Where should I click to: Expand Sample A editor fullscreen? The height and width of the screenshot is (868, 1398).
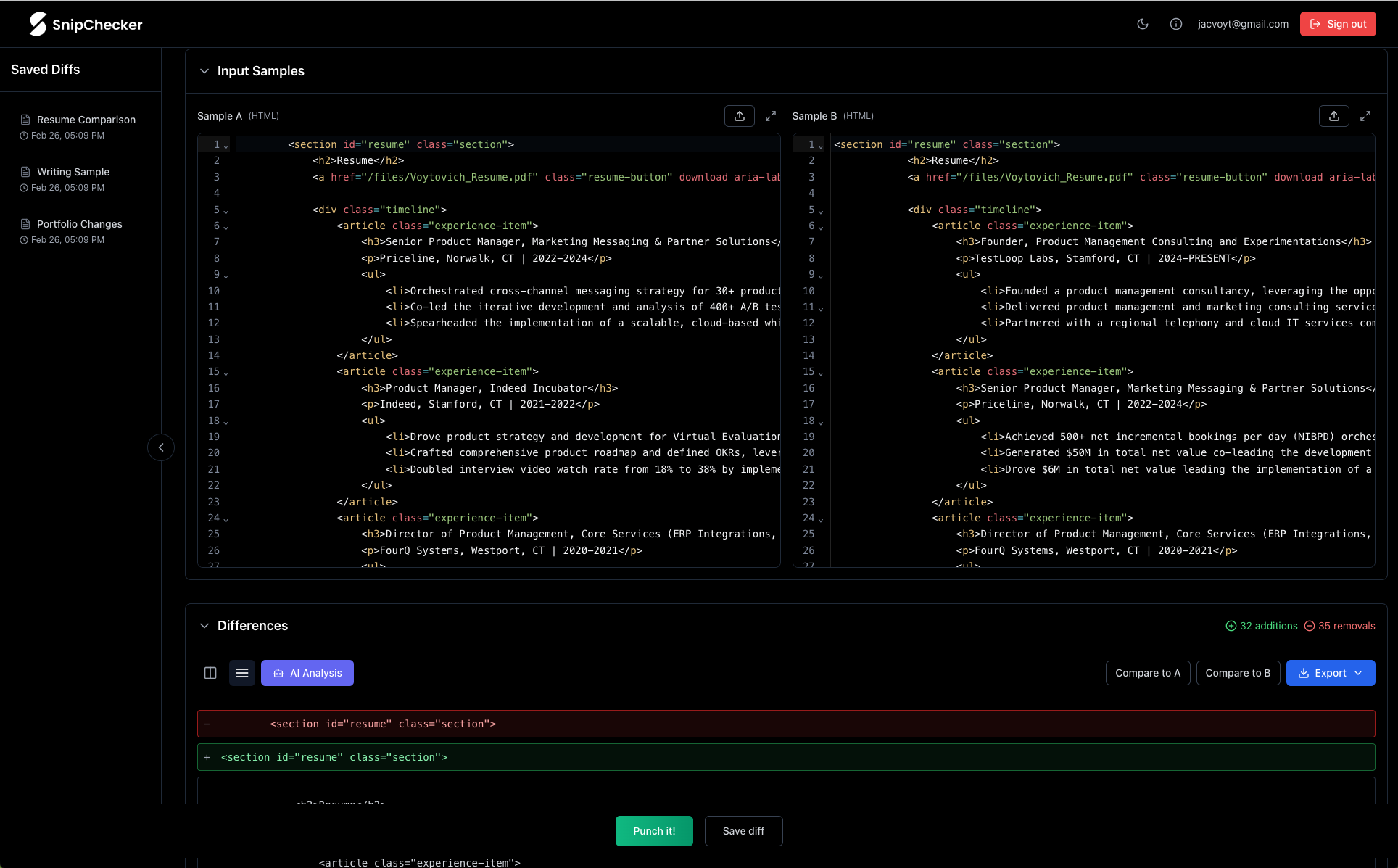771,116
